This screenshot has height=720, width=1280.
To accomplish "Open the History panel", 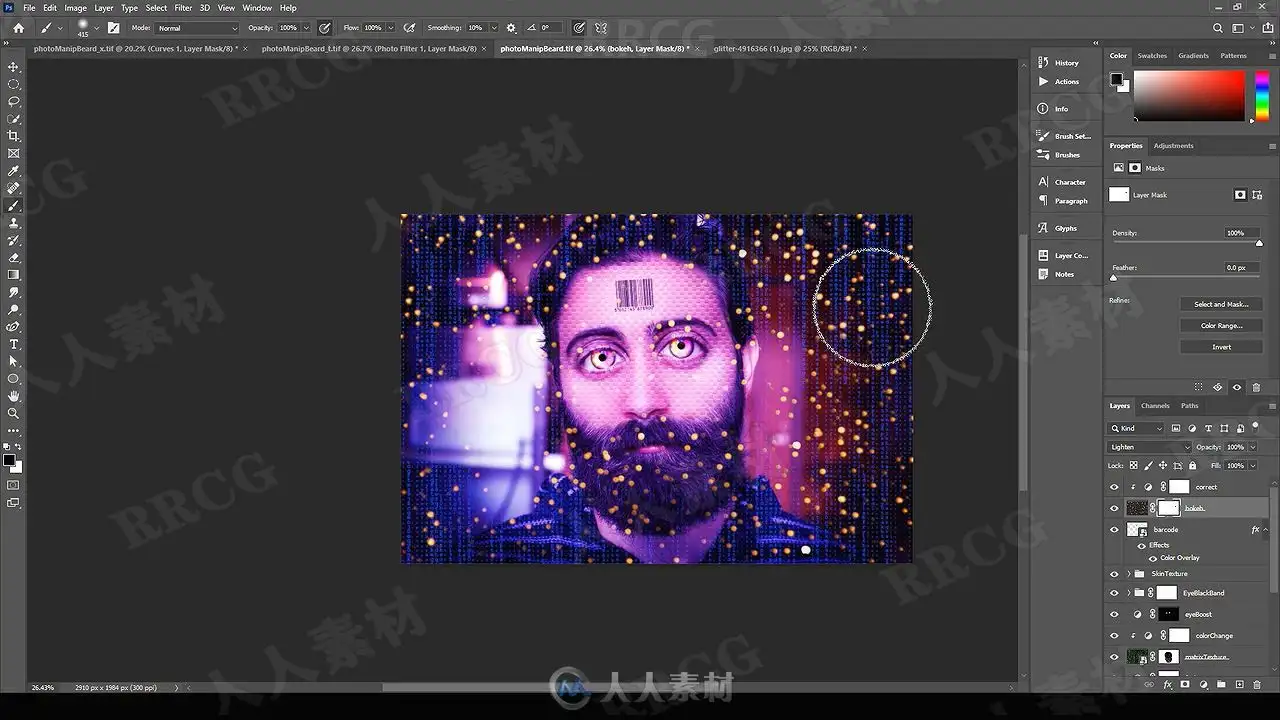I will coord(1066,63).
